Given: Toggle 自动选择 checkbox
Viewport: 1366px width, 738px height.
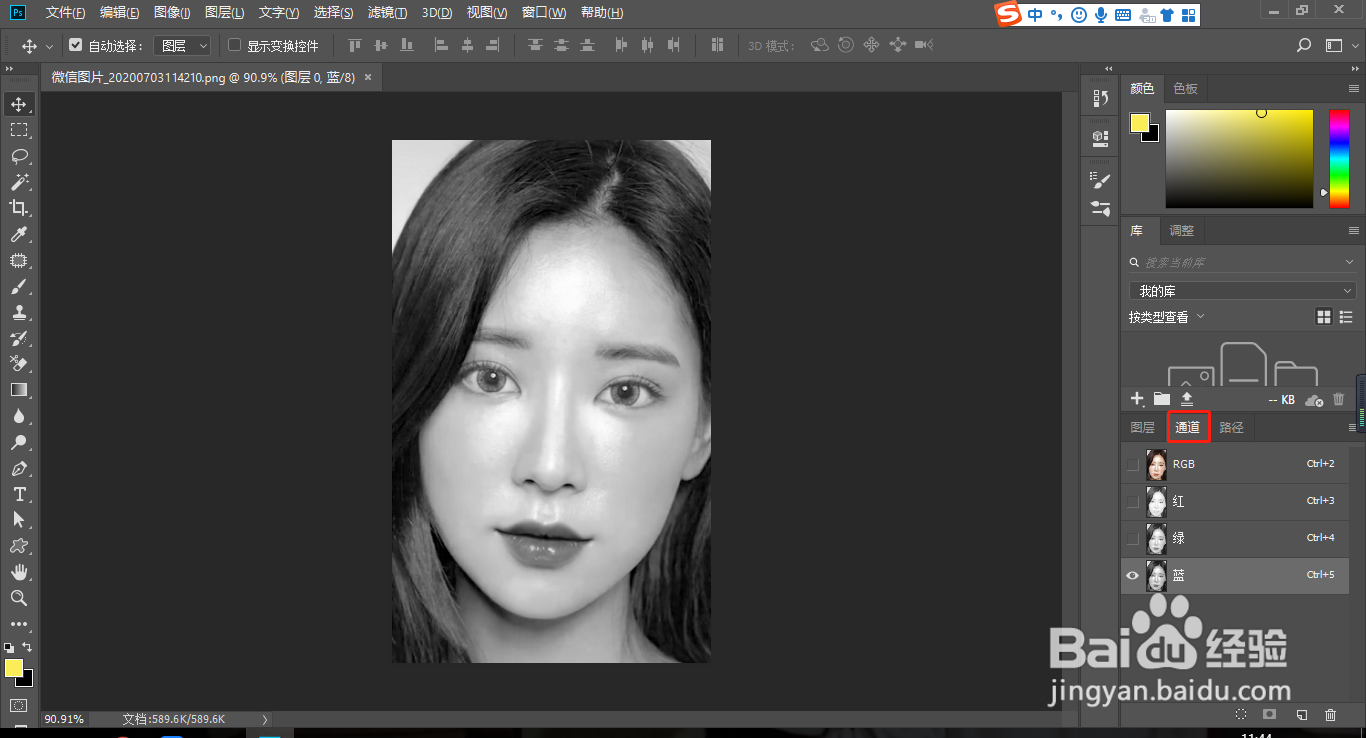Looking at the screenshot, I should click(x=76, y=45).
